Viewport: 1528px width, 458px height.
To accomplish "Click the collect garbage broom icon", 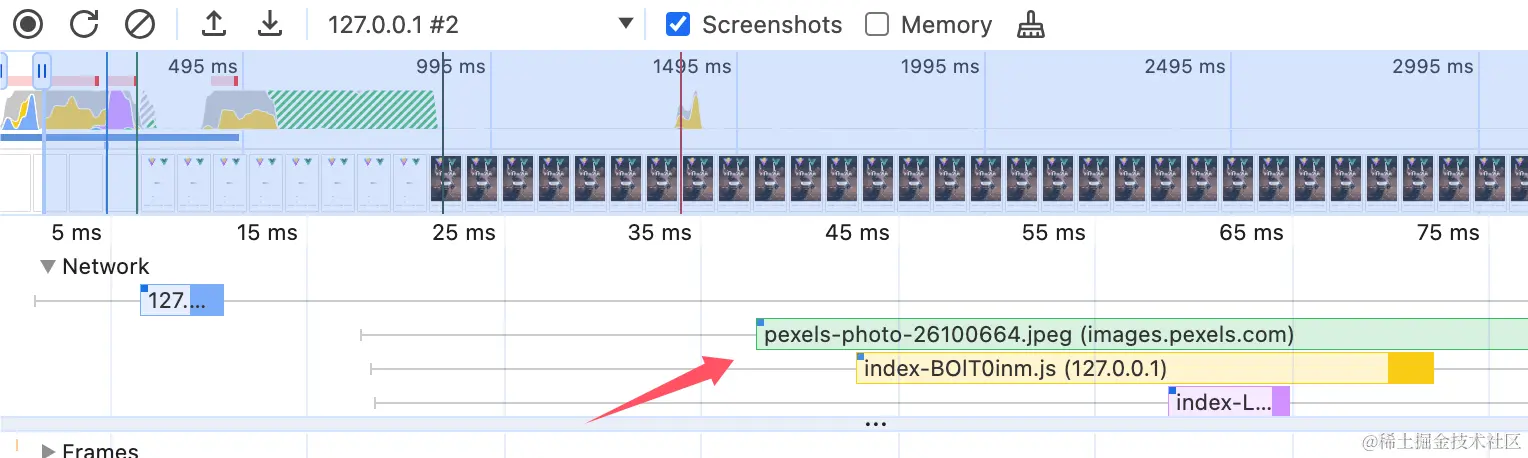I will tap(1030, 25).
